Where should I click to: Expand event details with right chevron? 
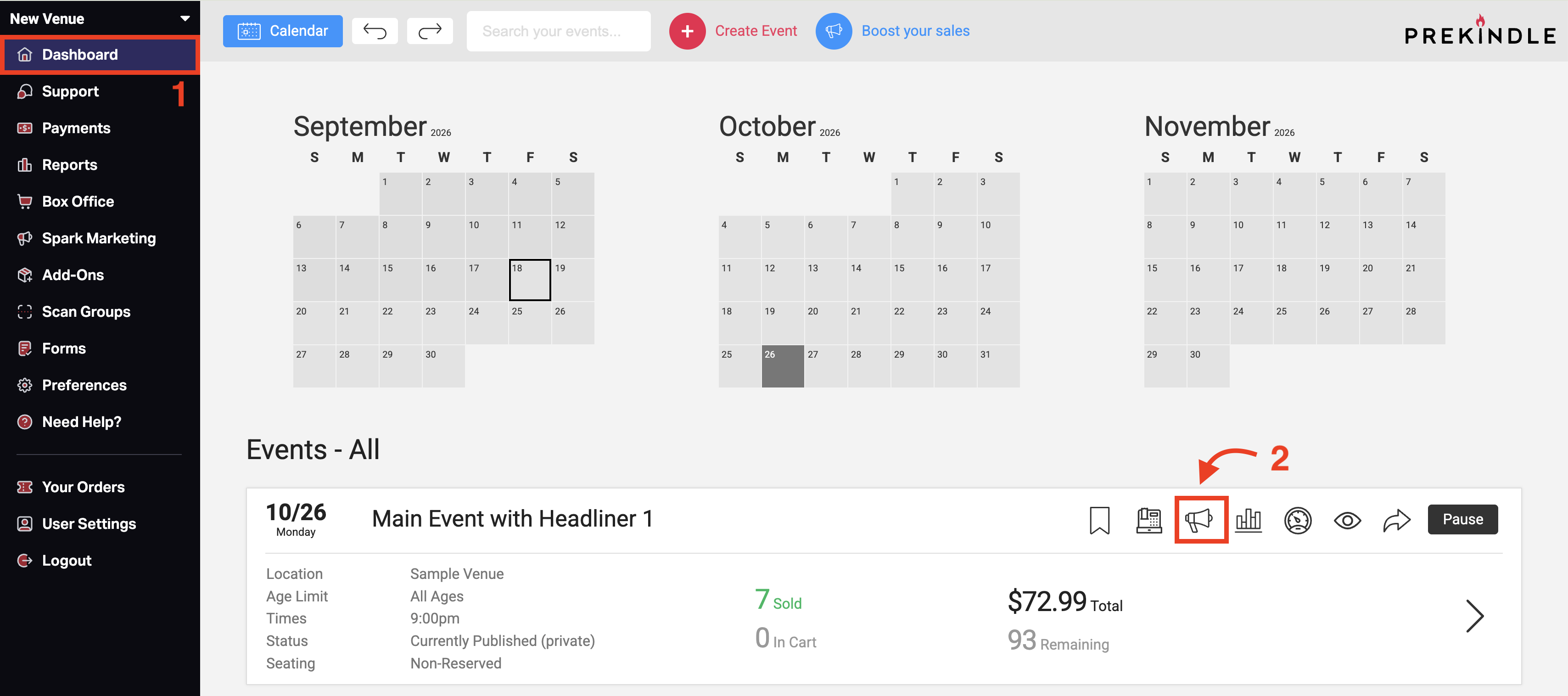[1474, 616]
